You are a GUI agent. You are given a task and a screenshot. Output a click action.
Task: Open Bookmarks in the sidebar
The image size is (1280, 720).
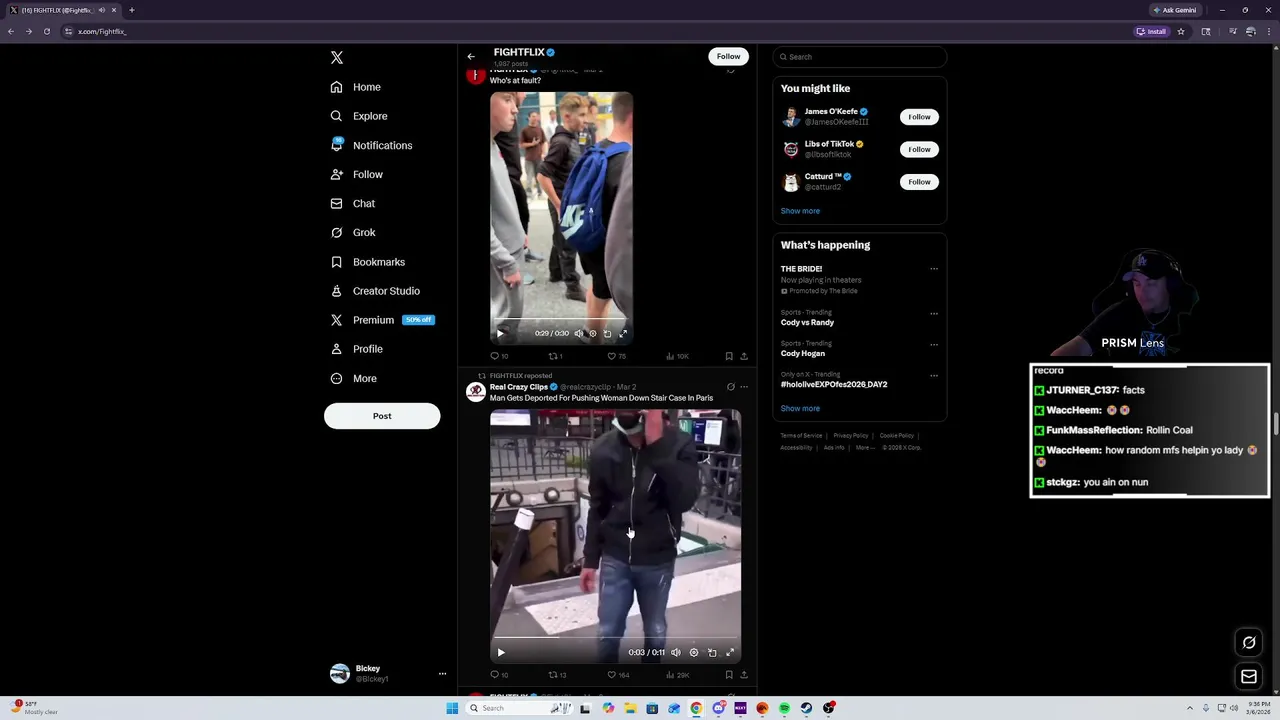pos(368,262)
